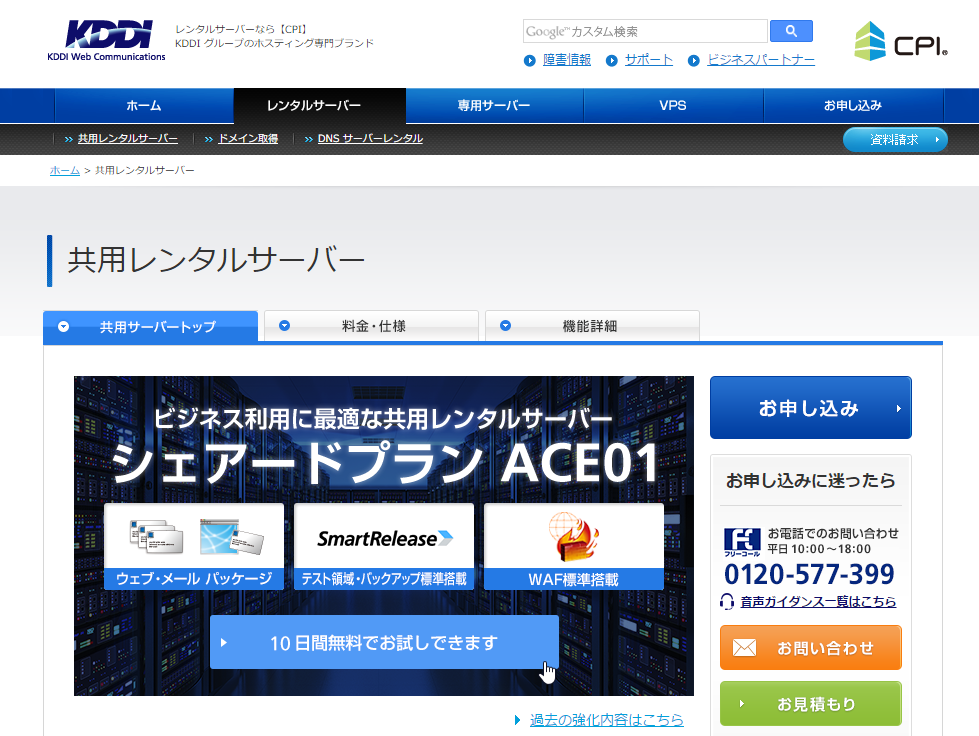Click the SmartRelease feature tile
Viewport: 979px width, 736px height.
coord(384,546)
